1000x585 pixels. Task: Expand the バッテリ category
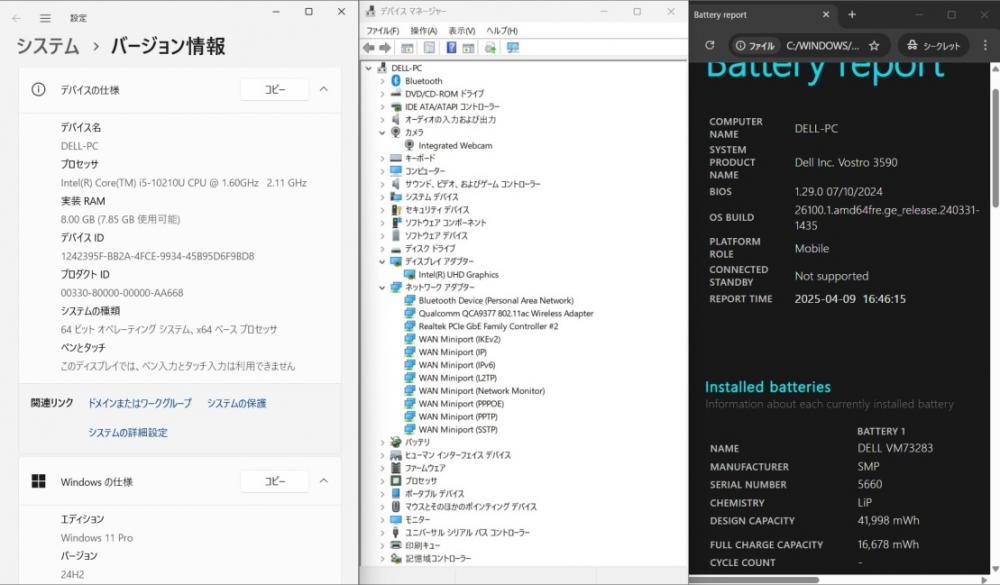coord(382,442)
